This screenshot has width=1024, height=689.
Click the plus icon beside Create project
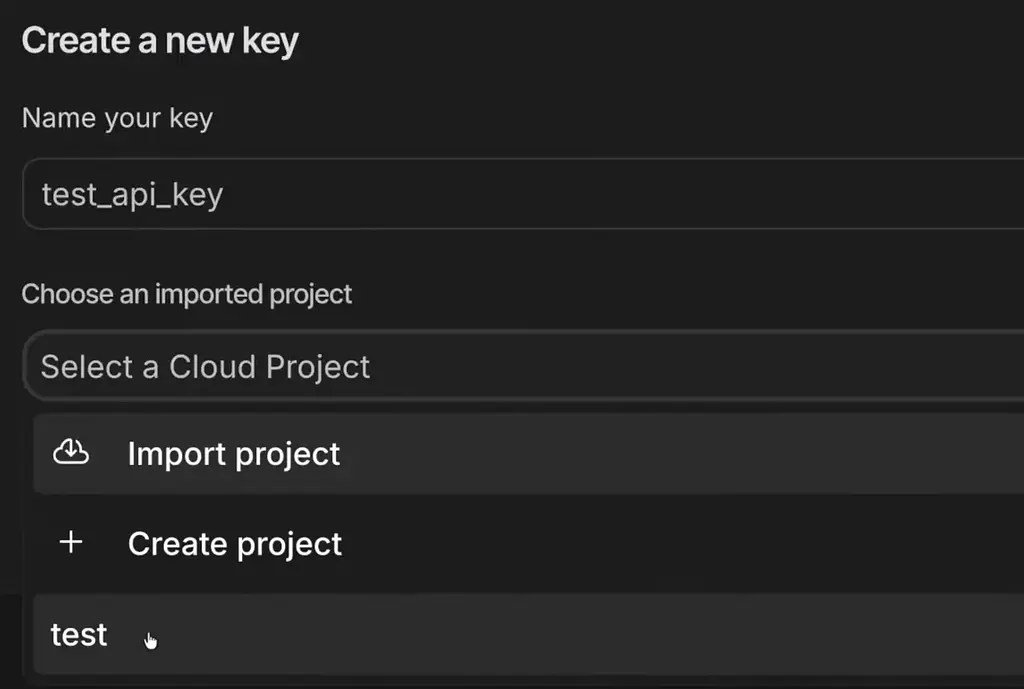[x=71, y=543]
